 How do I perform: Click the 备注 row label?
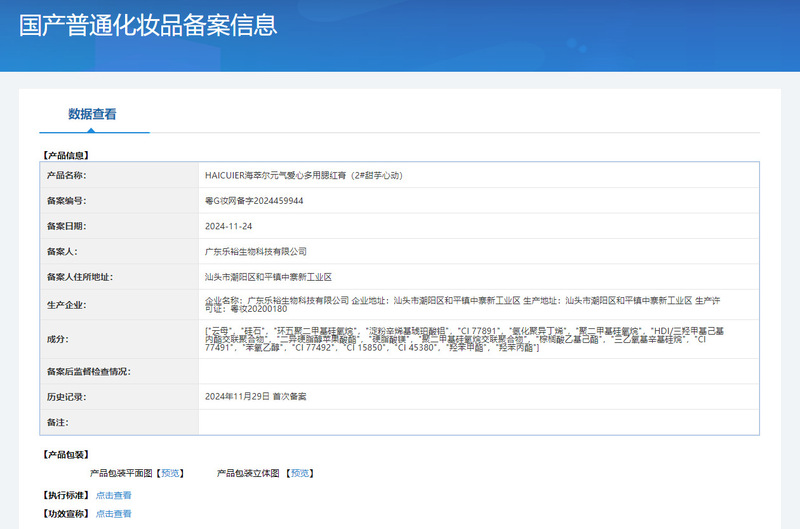point(58,422)
